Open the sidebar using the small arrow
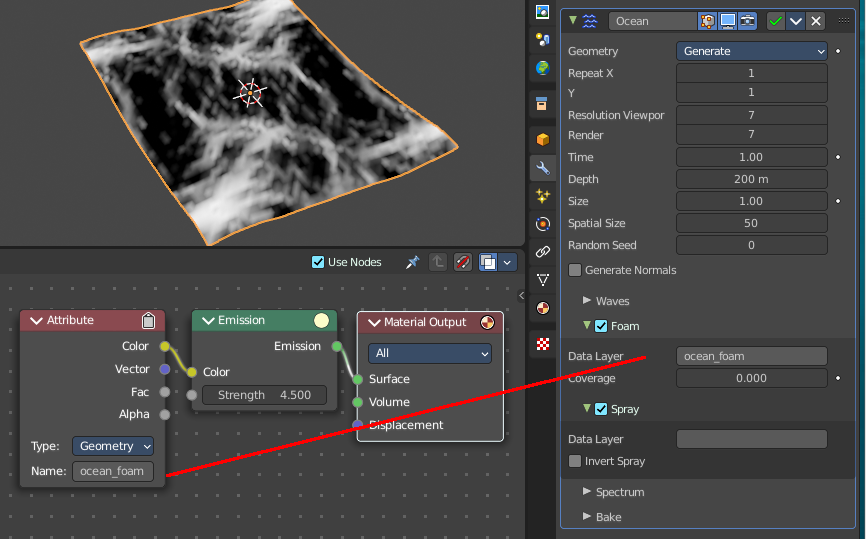Viewport: 866px width, 539px height. click(x=521, y=296)
